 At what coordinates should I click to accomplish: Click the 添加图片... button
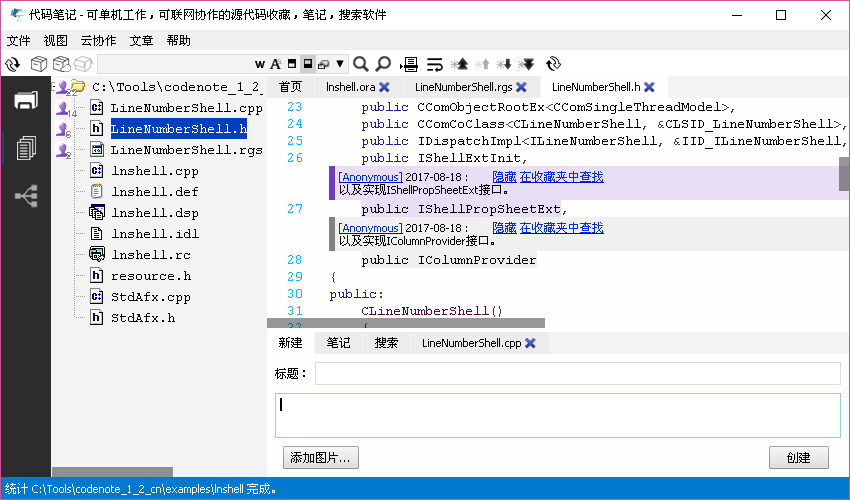[x=320, y=458]
